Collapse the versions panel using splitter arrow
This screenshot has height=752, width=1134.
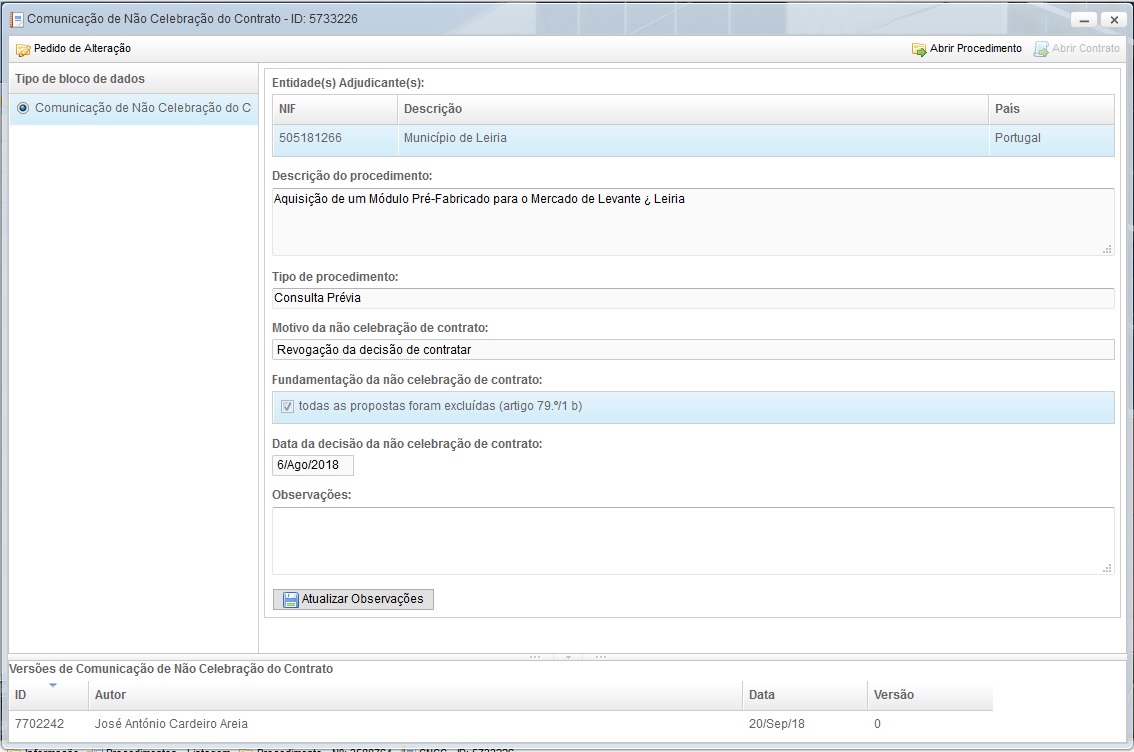click(x=567, y=657)
